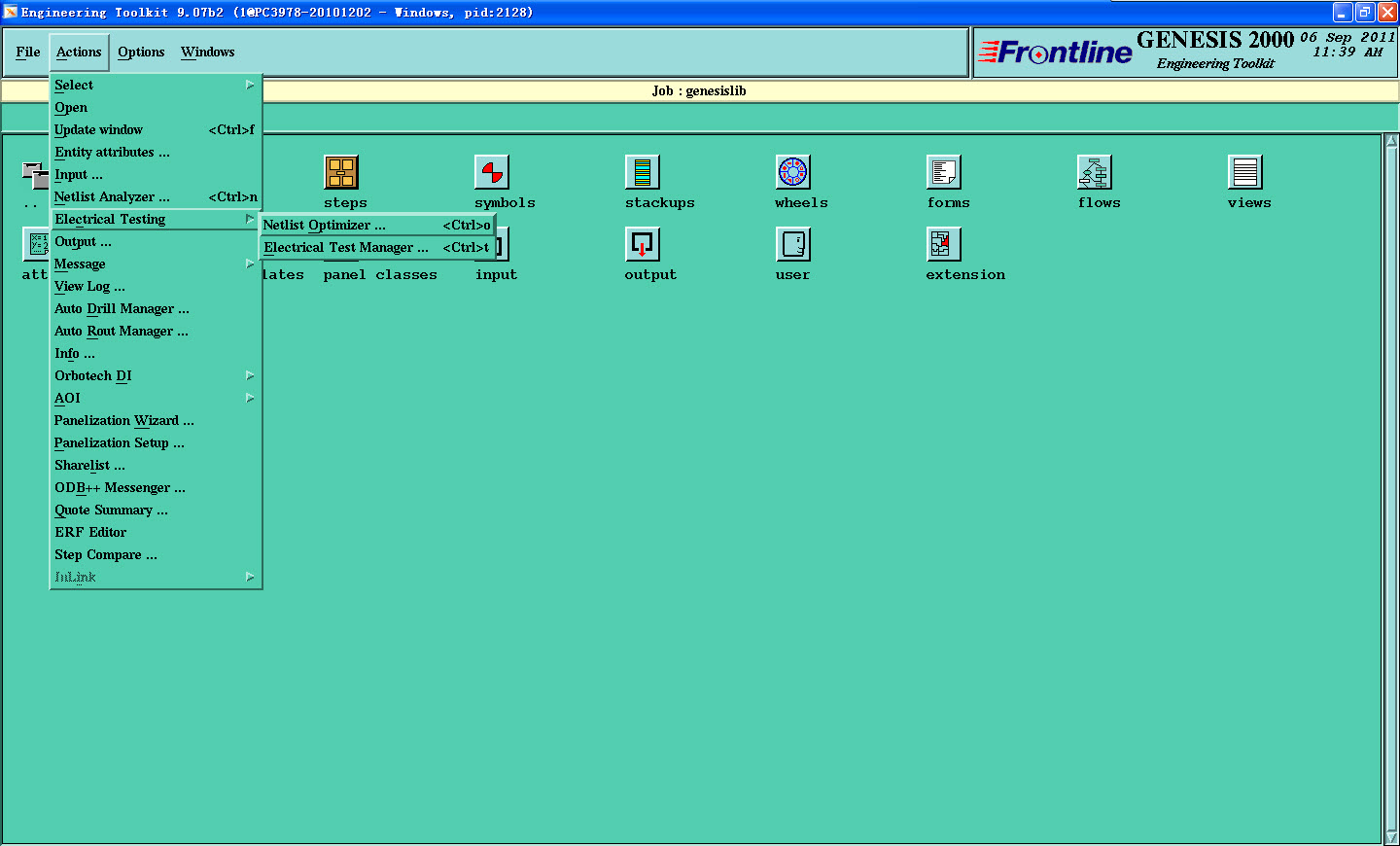The height and width of the screenshot is (846, 1400).
Task: Open the steps entity icon
Action: (341, 172)
